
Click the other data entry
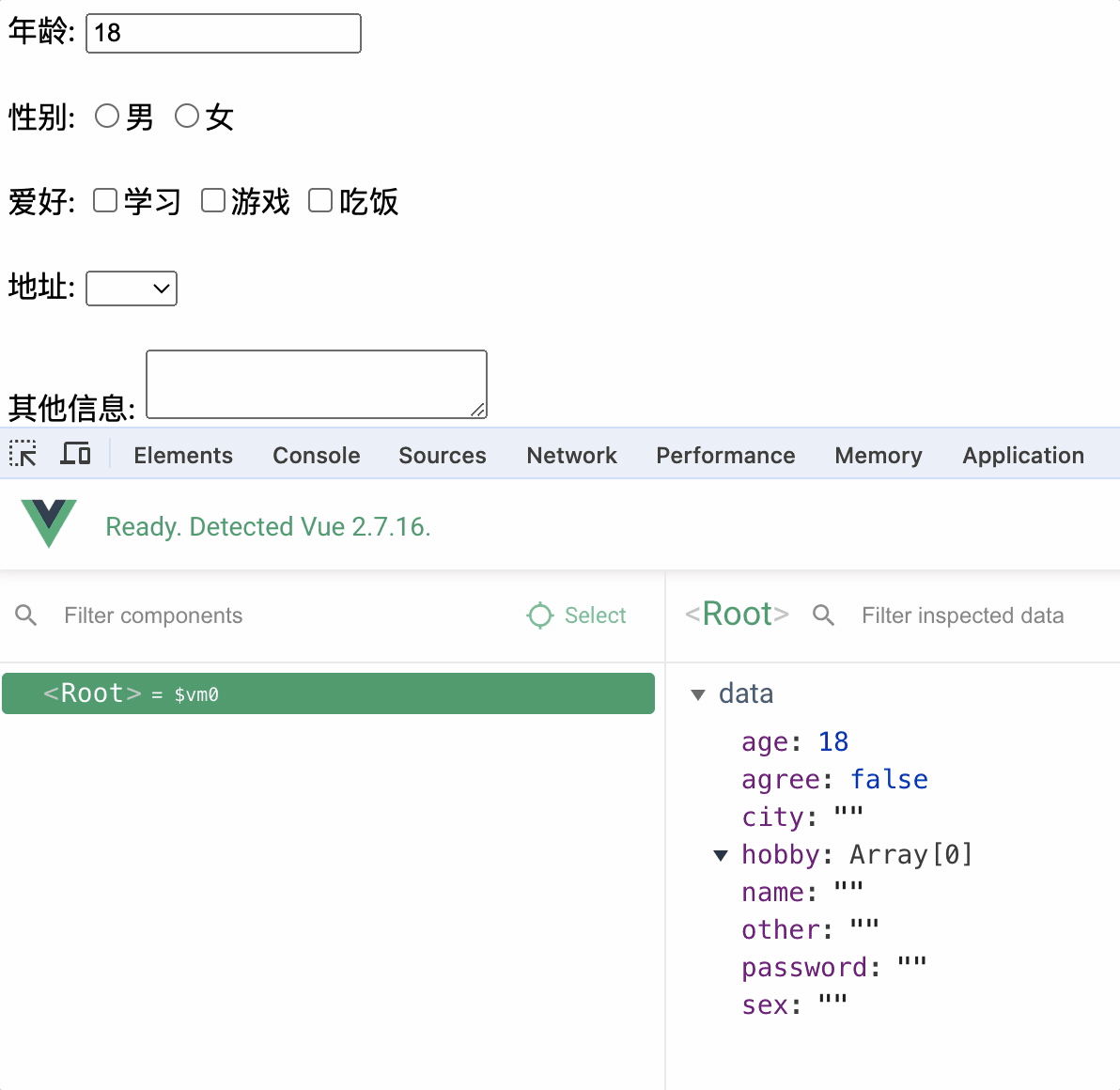(810, 930)
